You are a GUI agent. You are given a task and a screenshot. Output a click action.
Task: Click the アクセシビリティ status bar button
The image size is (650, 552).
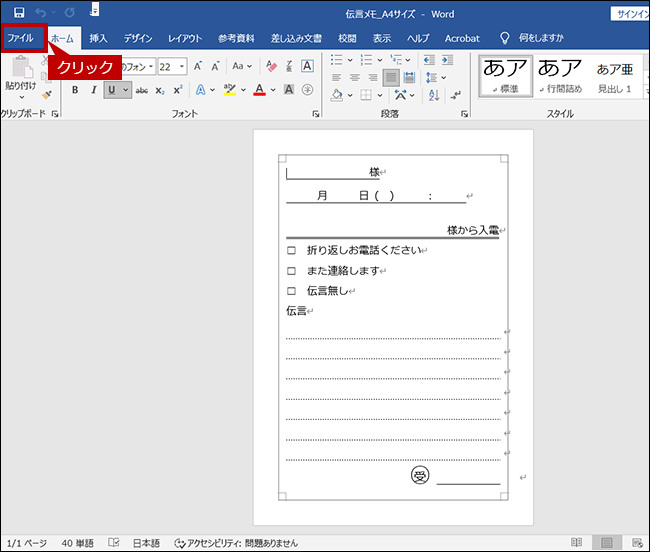point(236,543)
